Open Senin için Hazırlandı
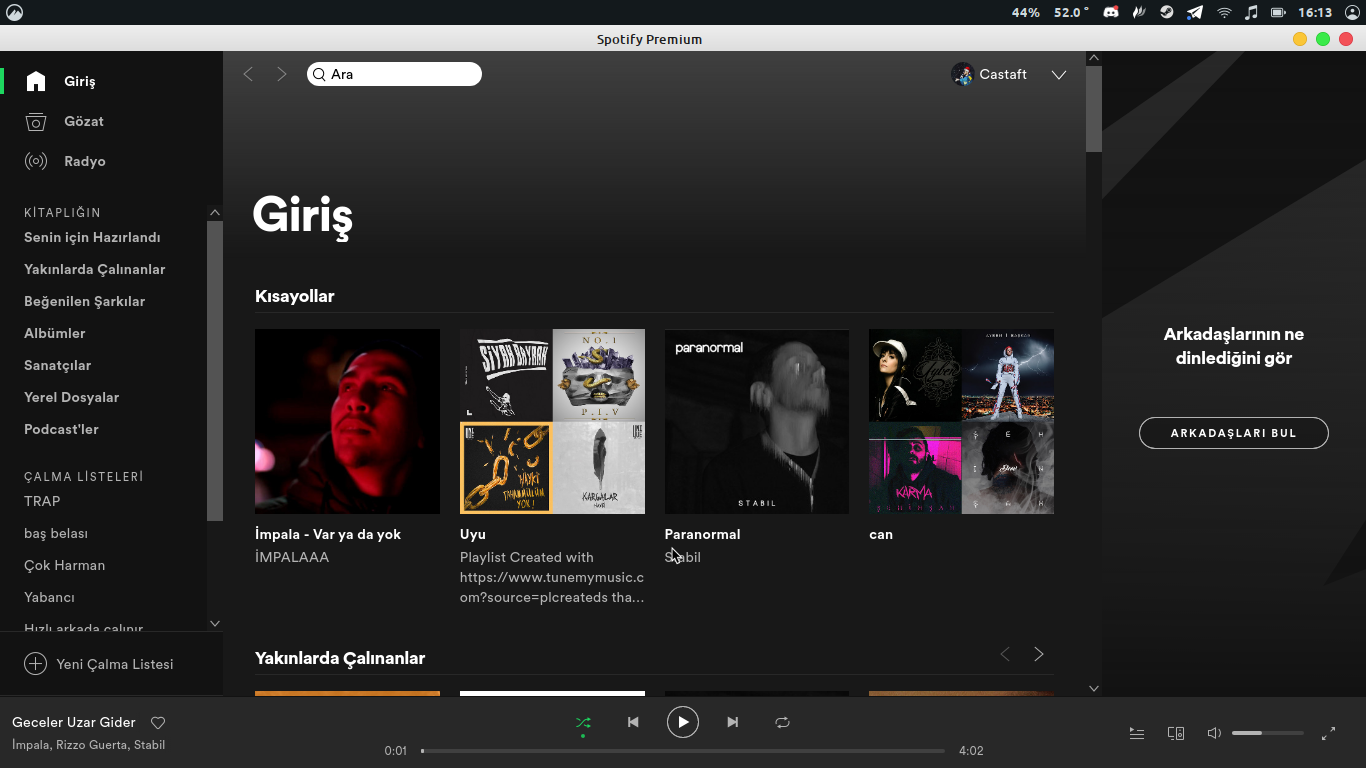 click(x=92, y=237)
